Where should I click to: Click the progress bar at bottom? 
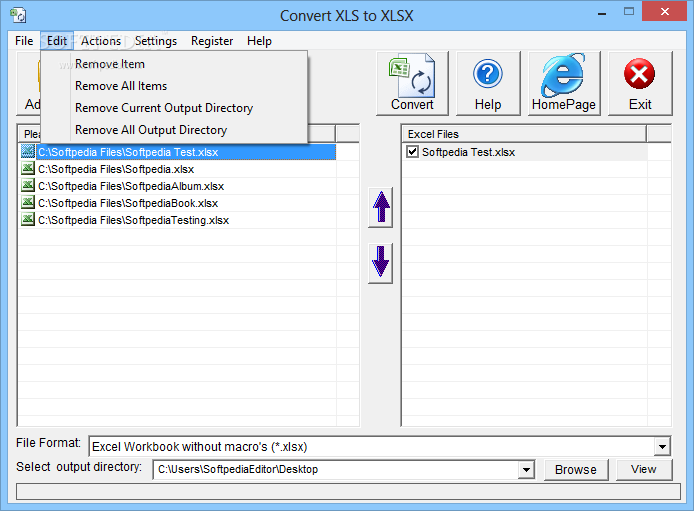(348, 492)
